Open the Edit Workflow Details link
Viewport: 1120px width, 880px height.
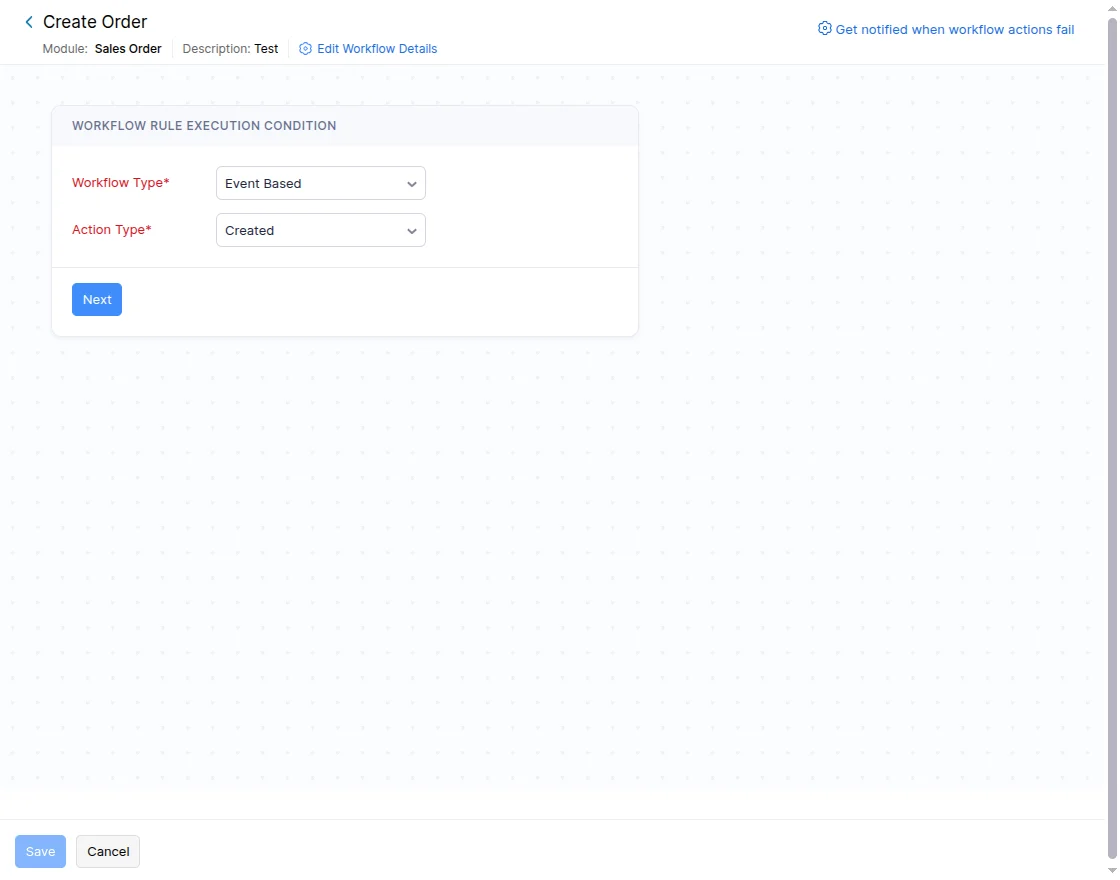point(377,49)
